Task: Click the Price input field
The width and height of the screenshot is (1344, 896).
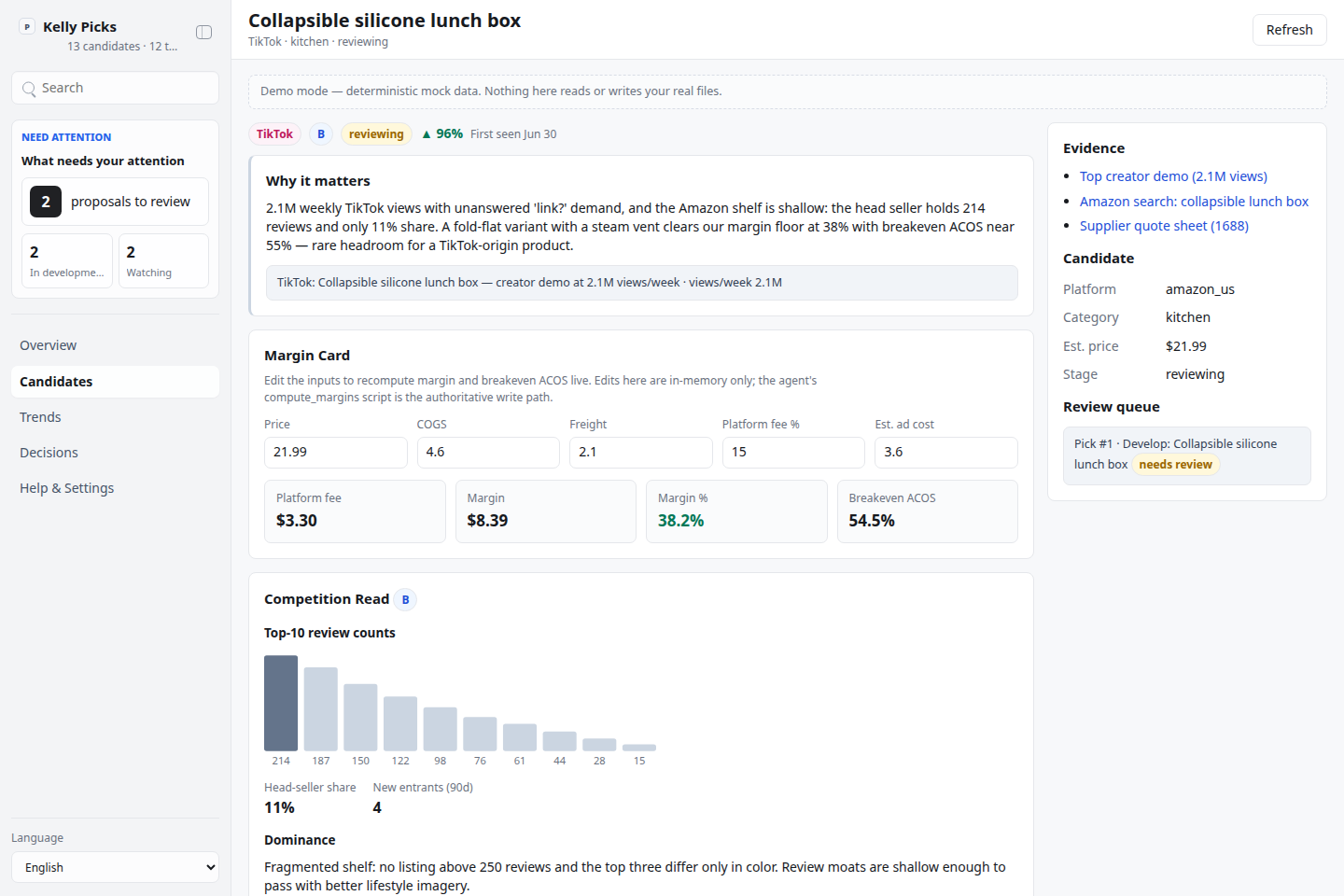Action: click(x=336, y=453)
